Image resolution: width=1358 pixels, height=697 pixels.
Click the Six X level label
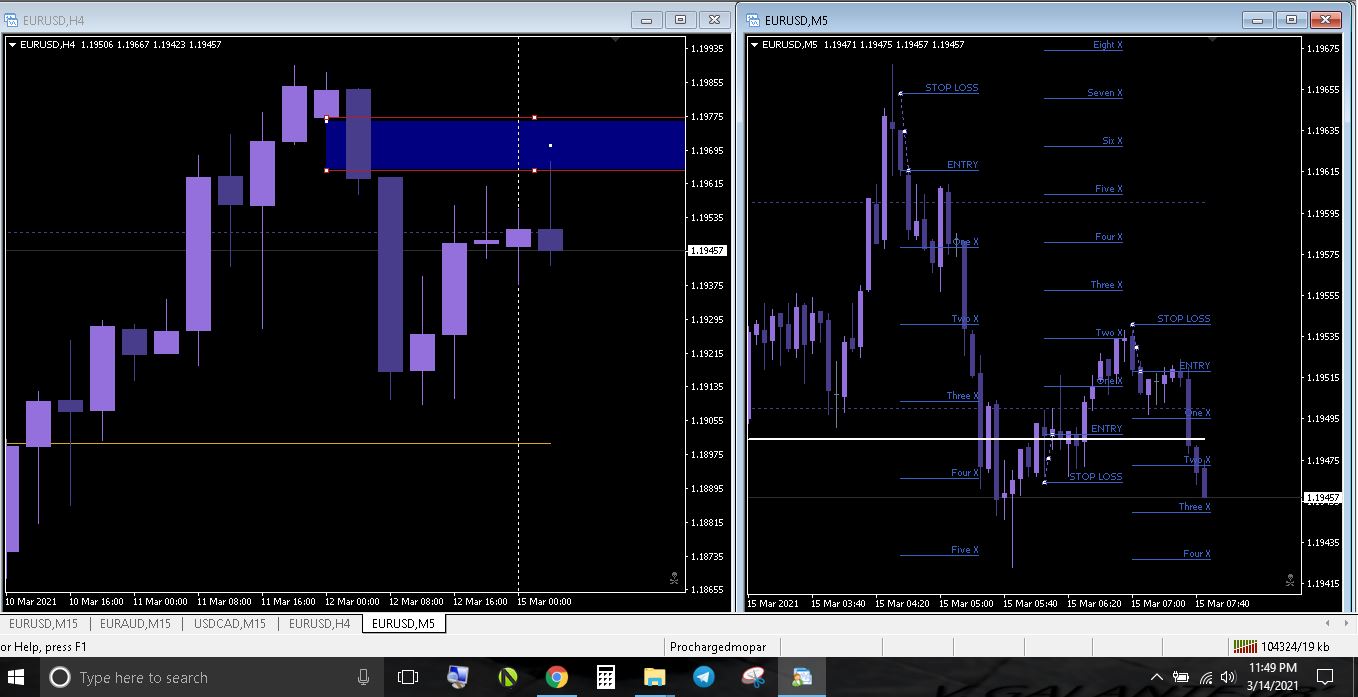click(1112, 141)
